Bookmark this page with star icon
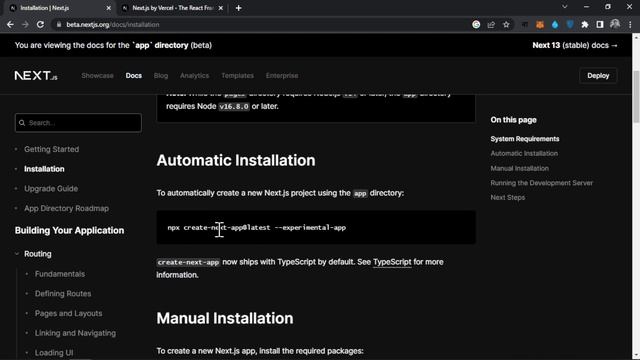This screenshot has height=360, width=640. tap(506, 24)
